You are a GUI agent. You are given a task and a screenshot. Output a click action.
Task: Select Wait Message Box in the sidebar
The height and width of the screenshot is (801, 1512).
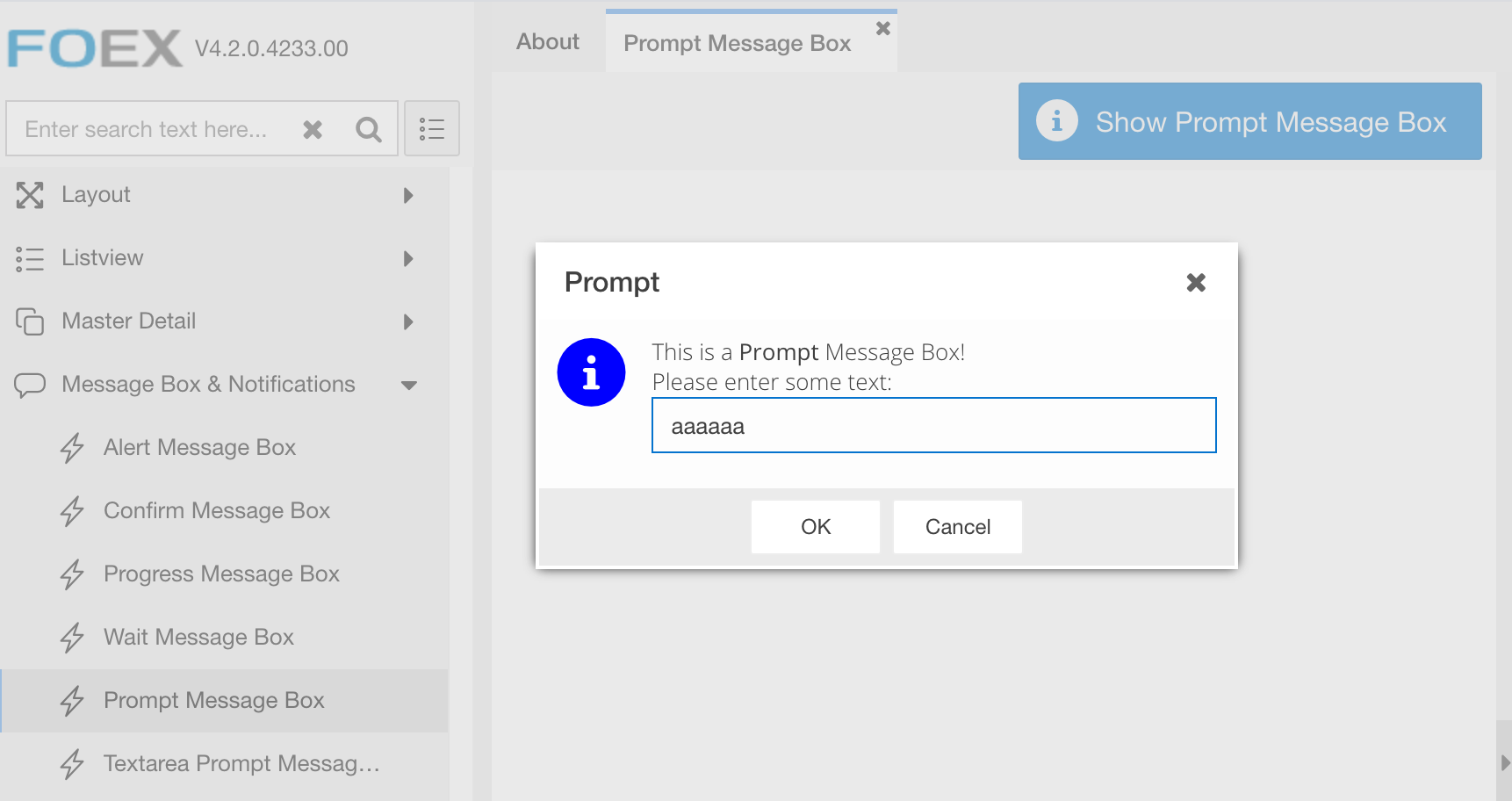[x=198, y=637]
